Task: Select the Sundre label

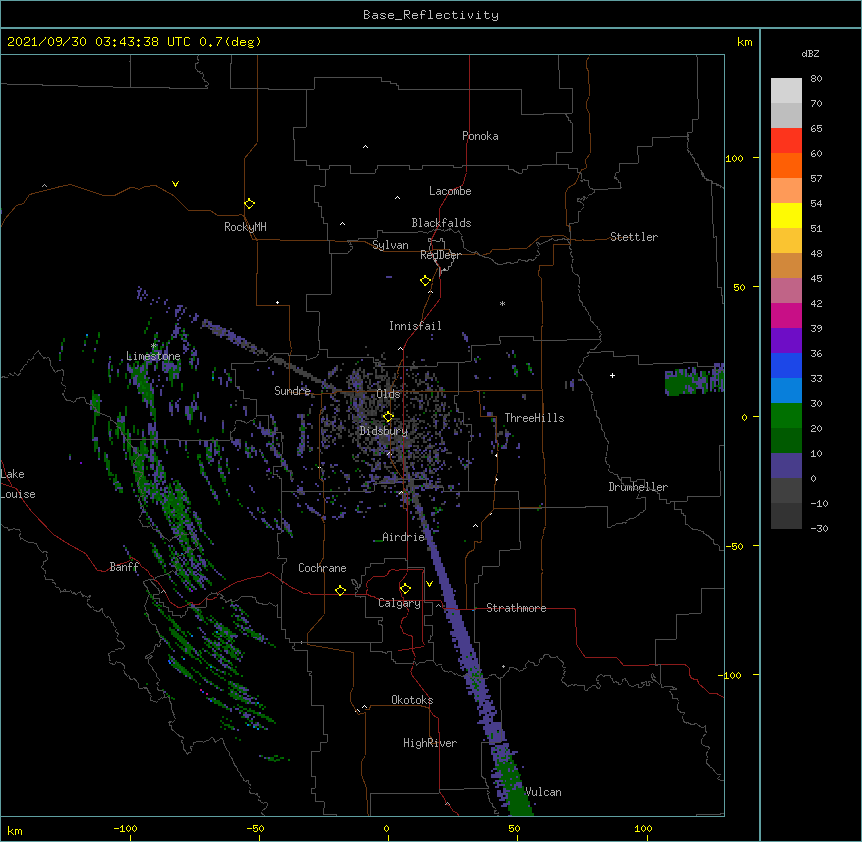Action: pos(292,391)
